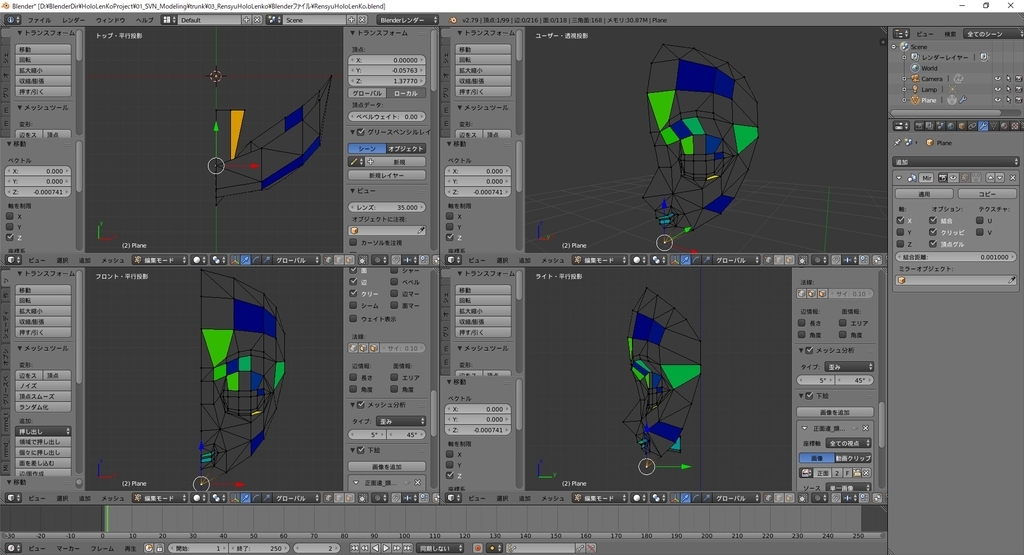Click the レンズ 35.000 value field
The width and height of the screenshot is (1024, 555).
coord(387,207)
